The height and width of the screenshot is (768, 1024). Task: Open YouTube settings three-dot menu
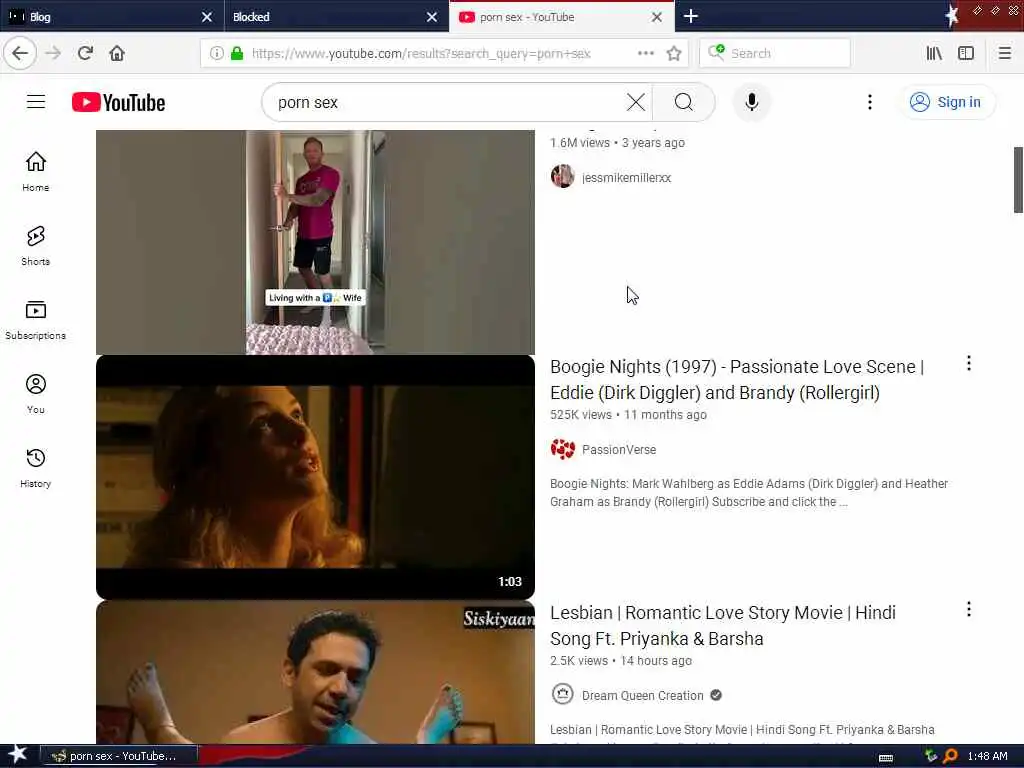[x=869, y=102]
